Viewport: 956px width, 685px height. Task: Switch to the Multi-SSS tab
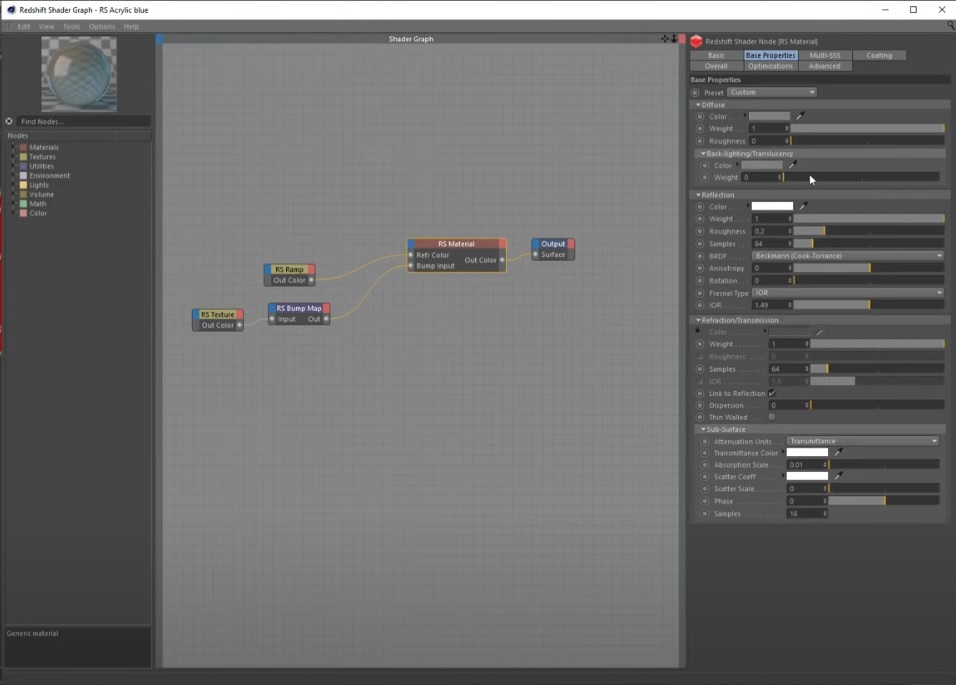[x=824, y=55]
